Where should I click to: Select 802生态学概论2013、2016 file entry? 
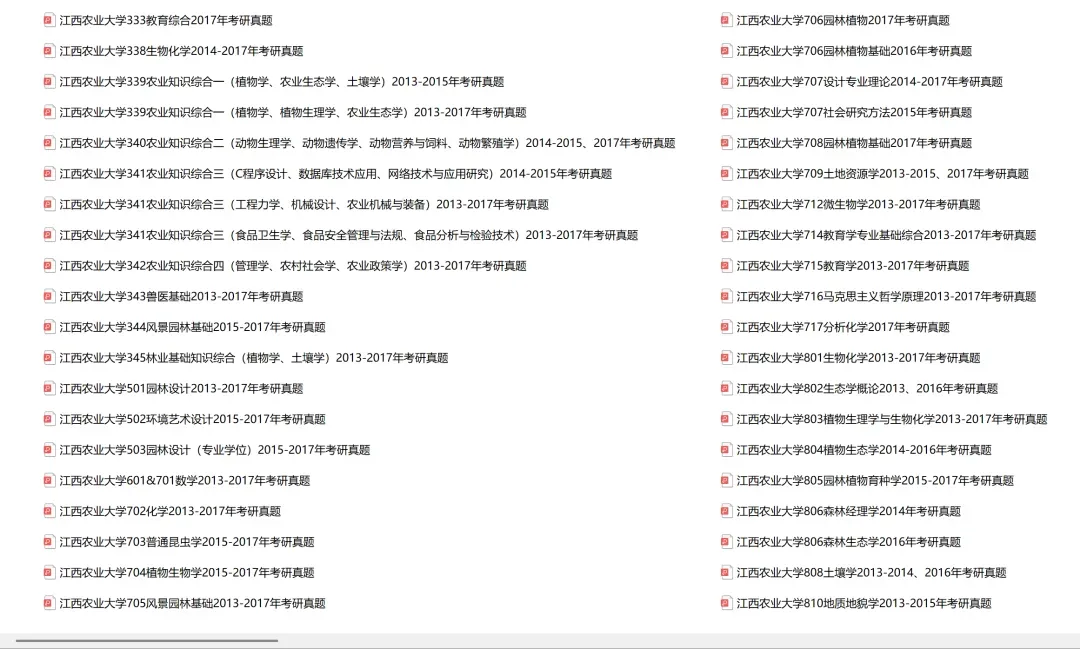(x=867, y=389)
